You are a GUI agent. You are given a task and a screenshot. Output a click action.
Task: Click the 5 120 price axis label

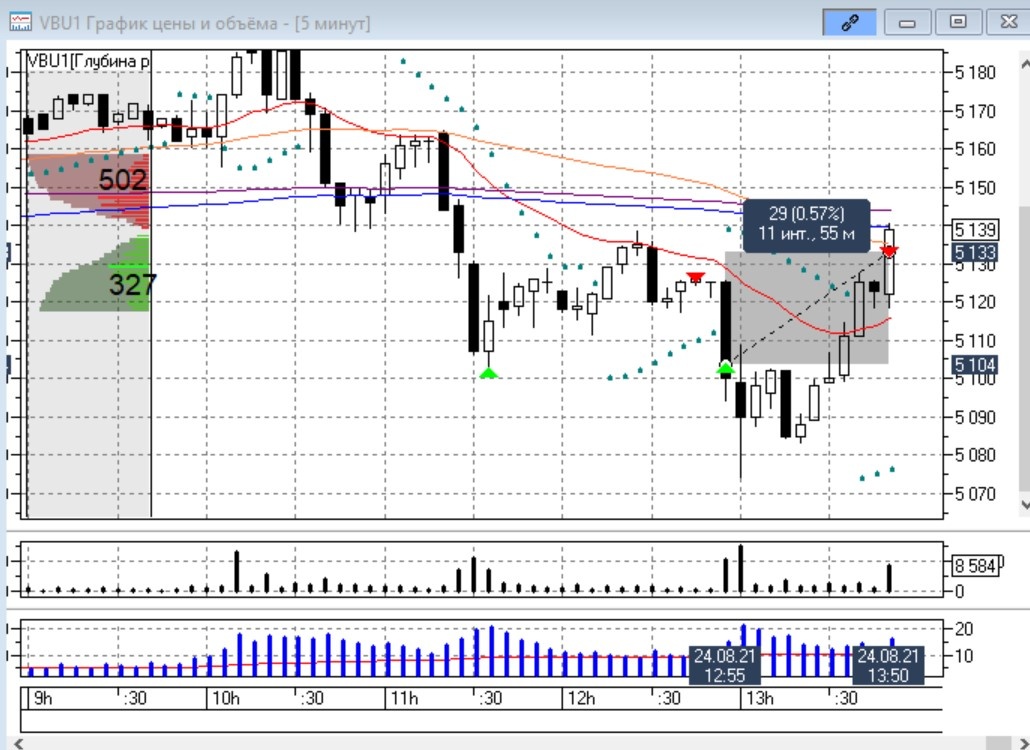pyautogui.click(x=975, y=302)
